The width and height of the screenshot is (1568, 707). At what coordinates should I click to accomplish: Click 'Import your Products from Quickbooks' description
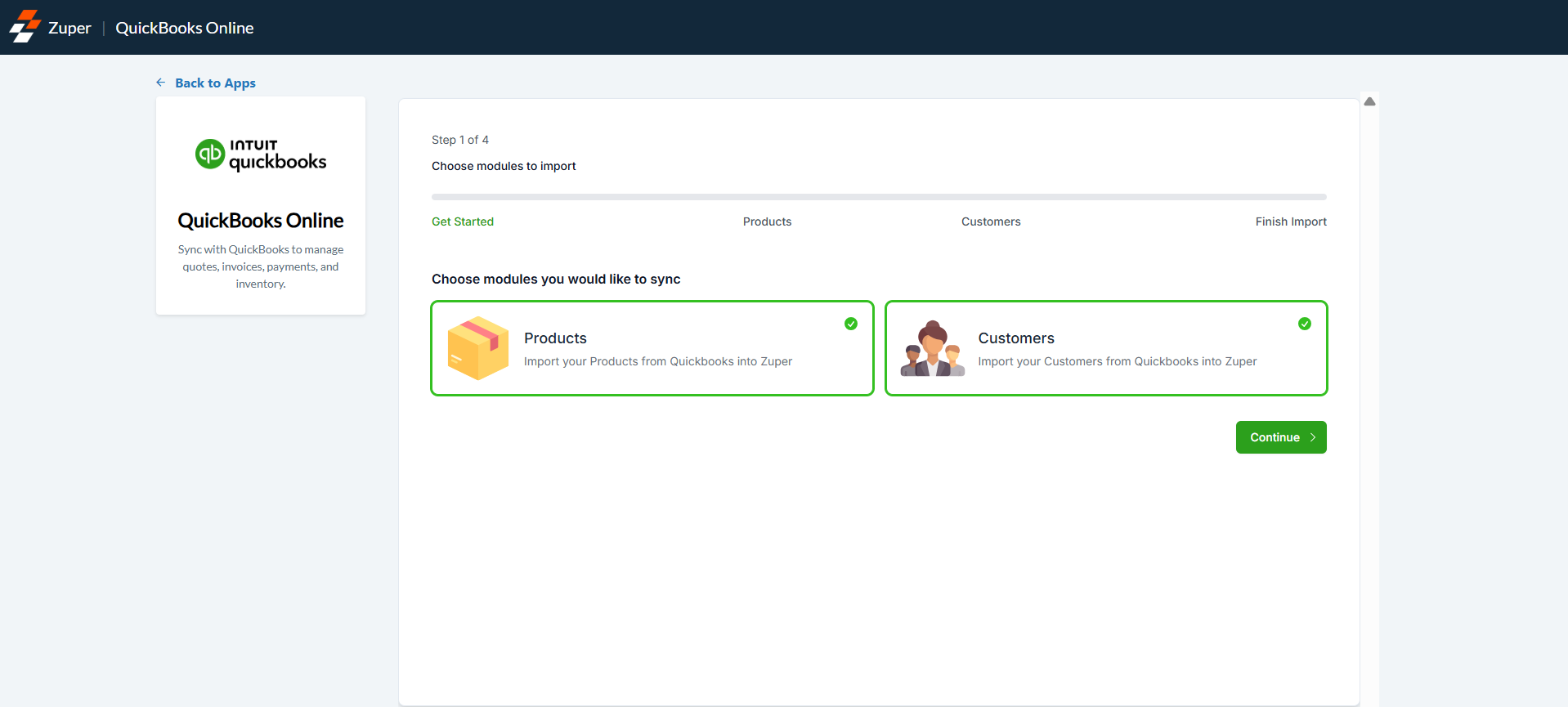658,361
